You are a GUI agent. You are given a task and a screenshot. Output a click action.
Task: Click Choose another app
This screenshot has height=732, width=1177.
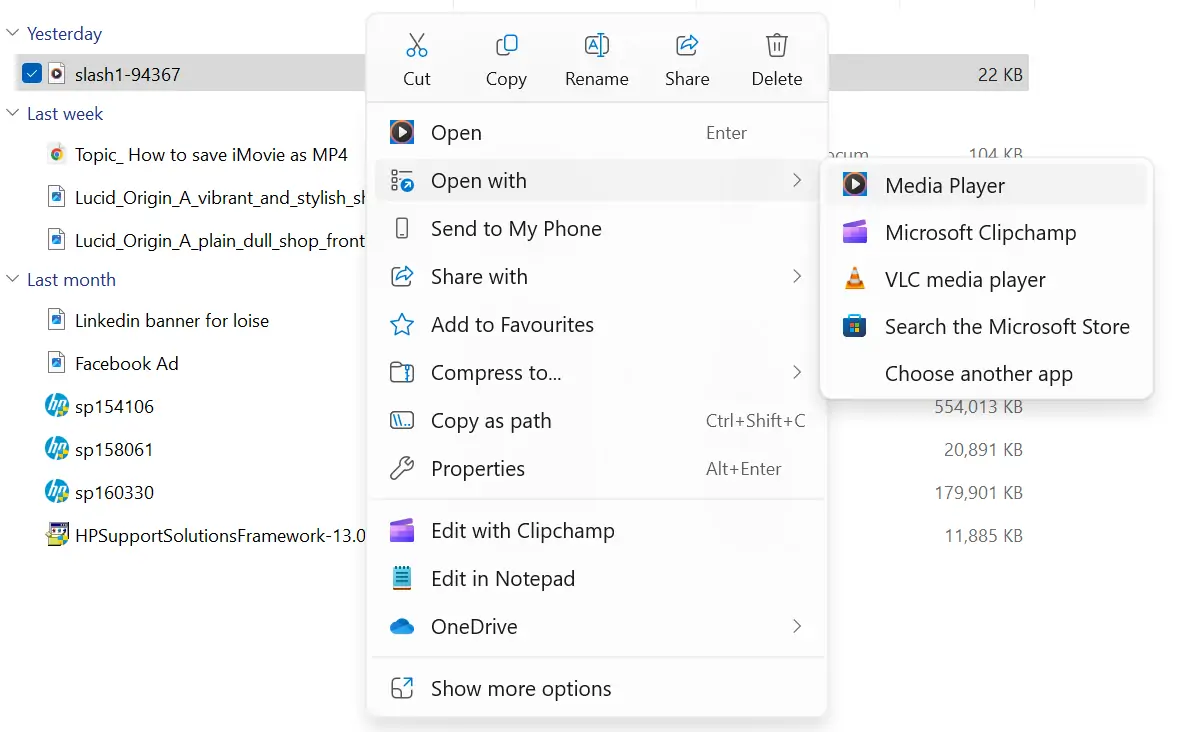pos(978,374)
